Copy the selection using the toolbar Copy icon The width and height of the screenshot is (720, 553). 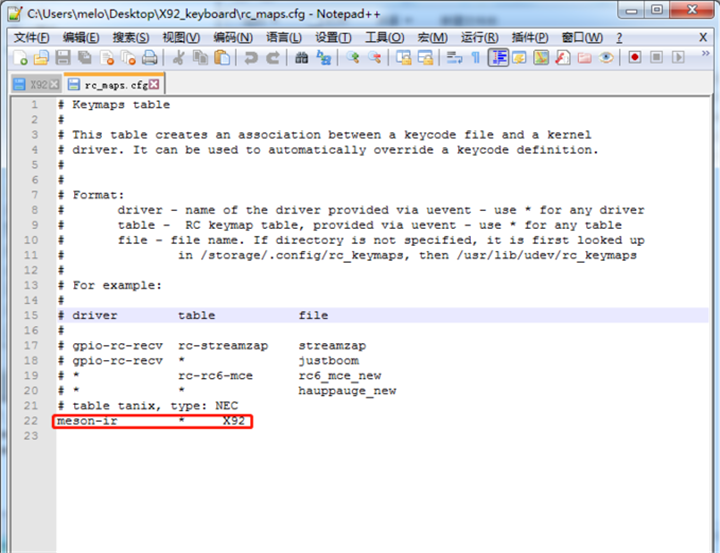pos(200,58)
